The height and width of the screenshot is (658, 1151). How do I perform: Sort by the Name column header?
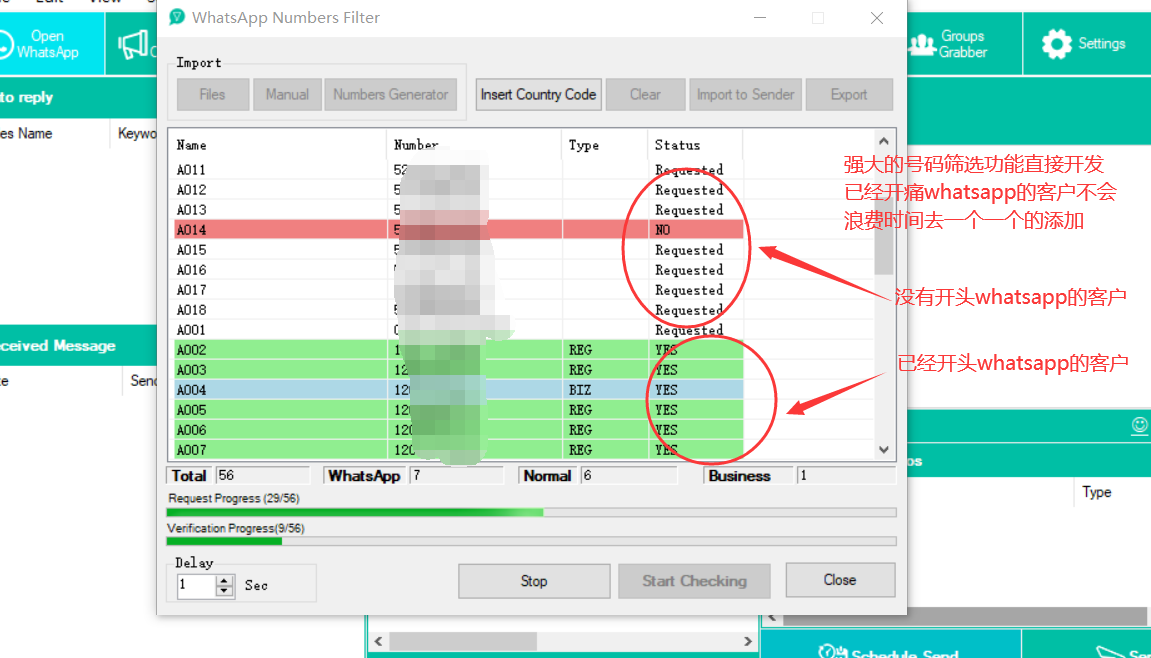280,145
